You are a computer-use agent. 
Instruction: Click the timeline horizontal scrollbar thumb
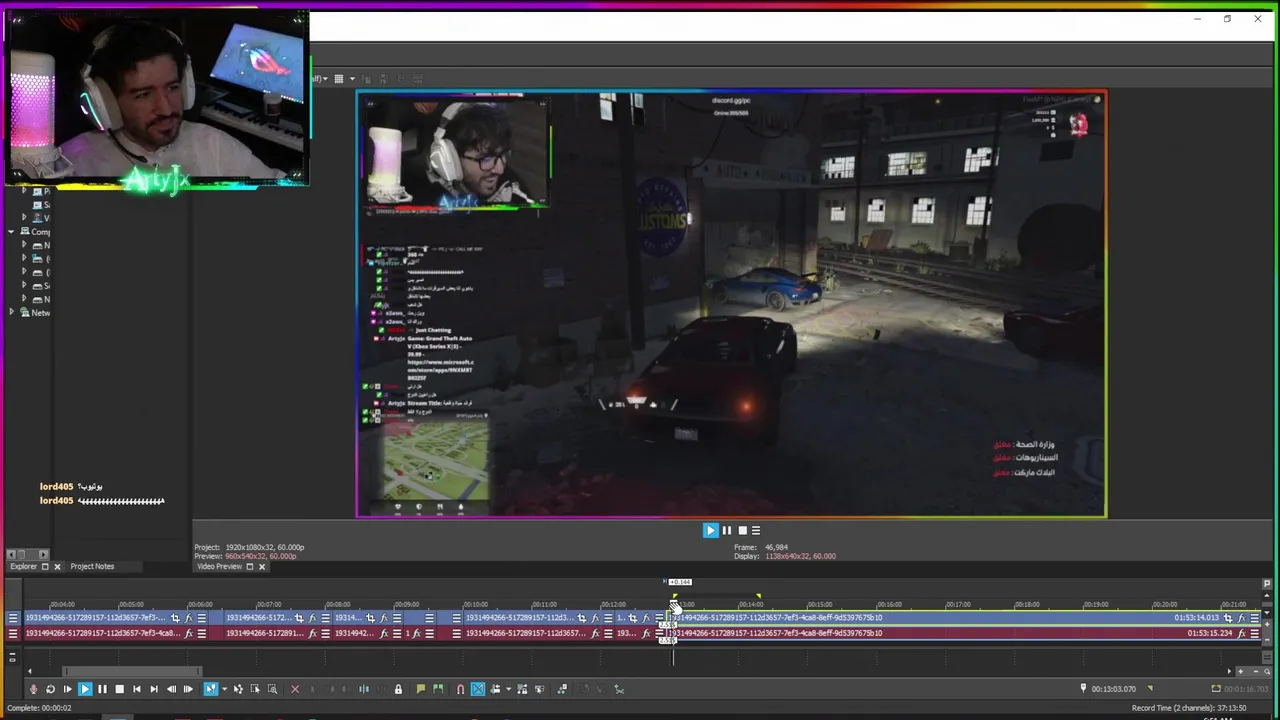(x=132, y=671)
